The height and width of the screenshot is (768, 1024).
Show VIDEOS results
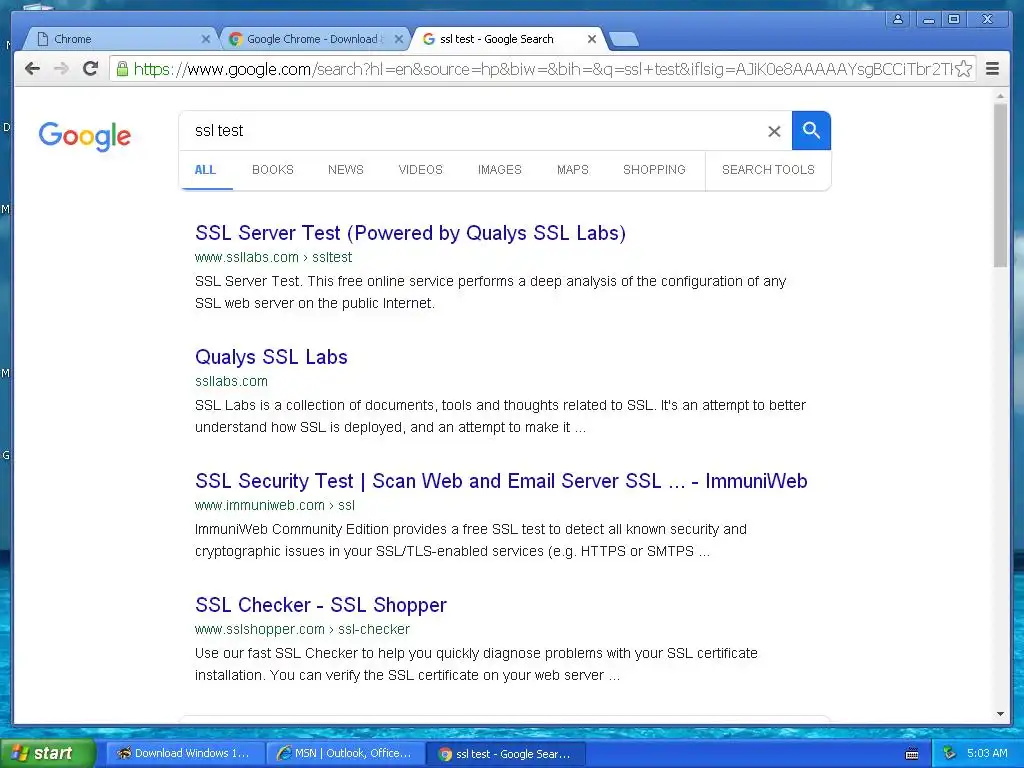tap(421, 170)
